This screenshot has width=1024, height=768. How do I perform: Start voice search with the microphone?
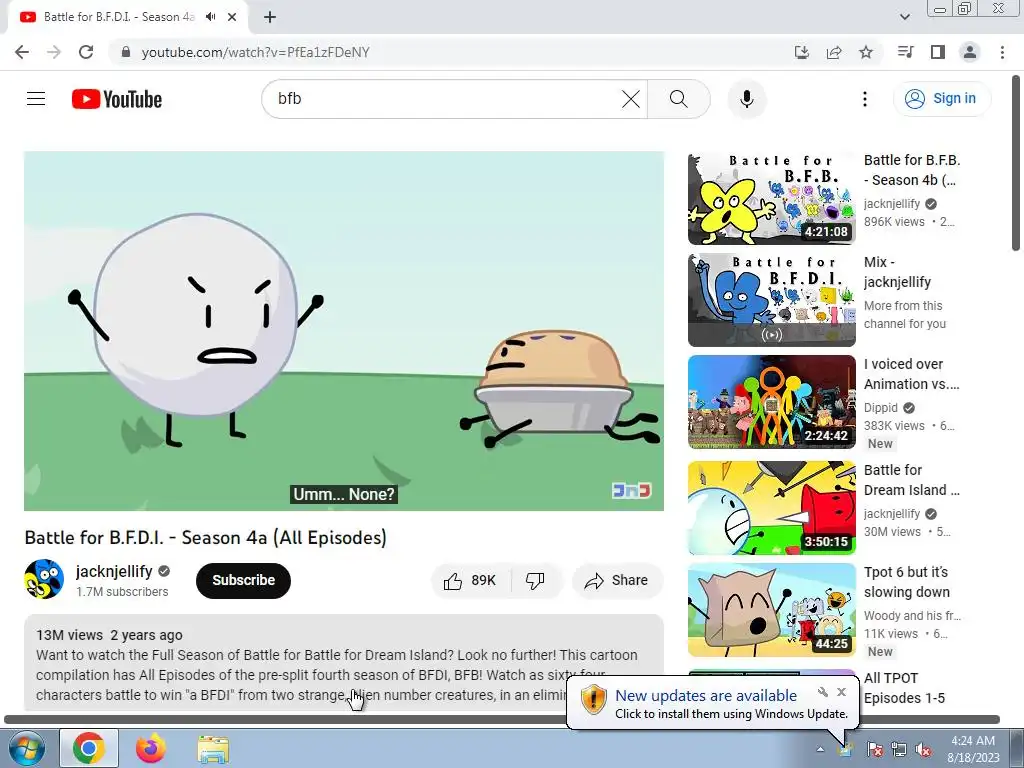click(746, 99)
